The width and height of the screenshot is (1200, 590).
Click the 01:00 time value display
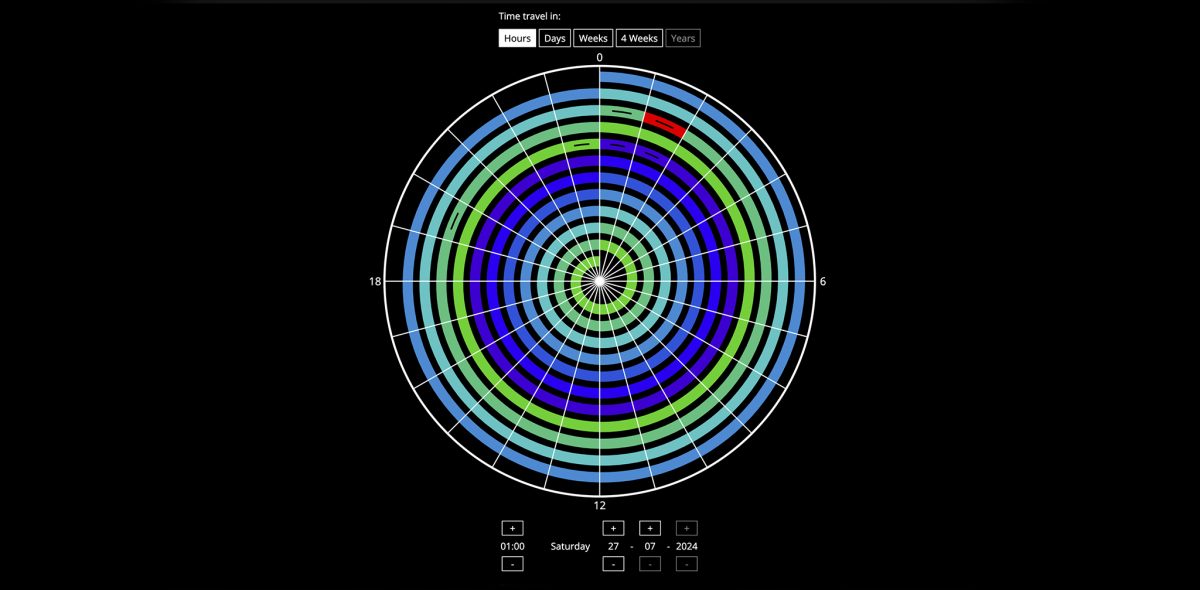coord(512,547)
